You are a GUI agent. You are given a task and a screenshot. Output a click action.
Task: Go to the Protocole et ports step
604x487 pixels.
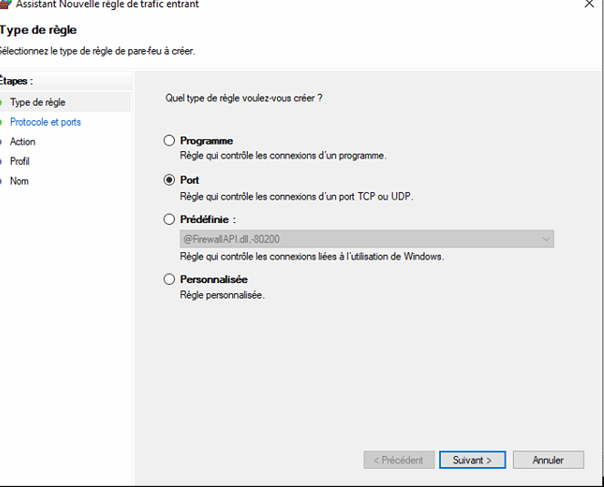tap(45, 122)
